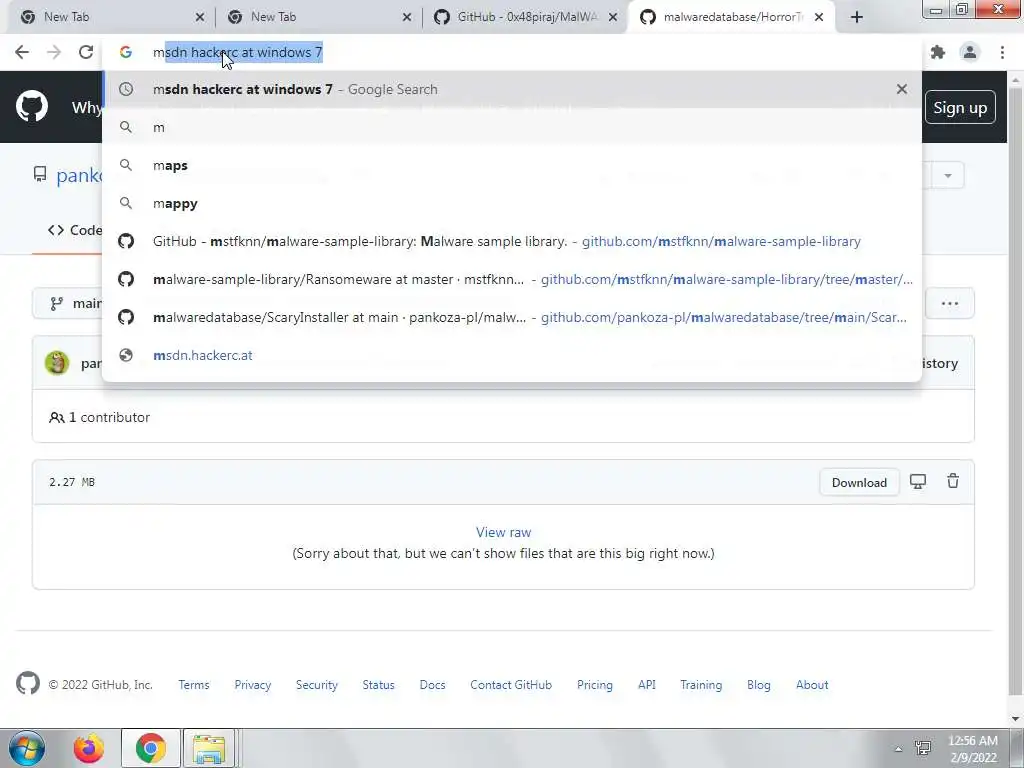Open the main branch selector
The height and width of the screenshot is (768, 1024).
68,303
